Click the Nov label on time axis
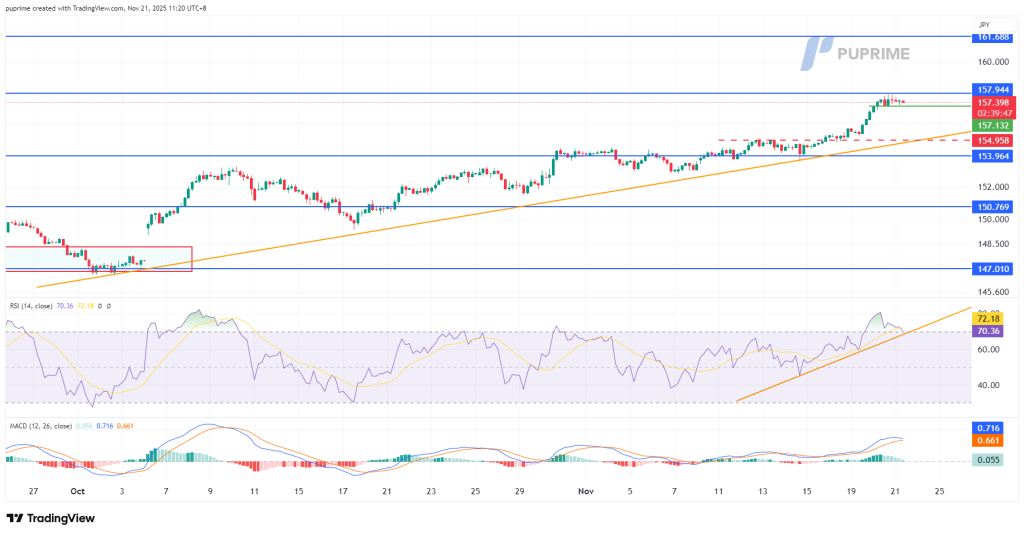This screenshot has height=535, width=1024. click(x=587, y=492)
